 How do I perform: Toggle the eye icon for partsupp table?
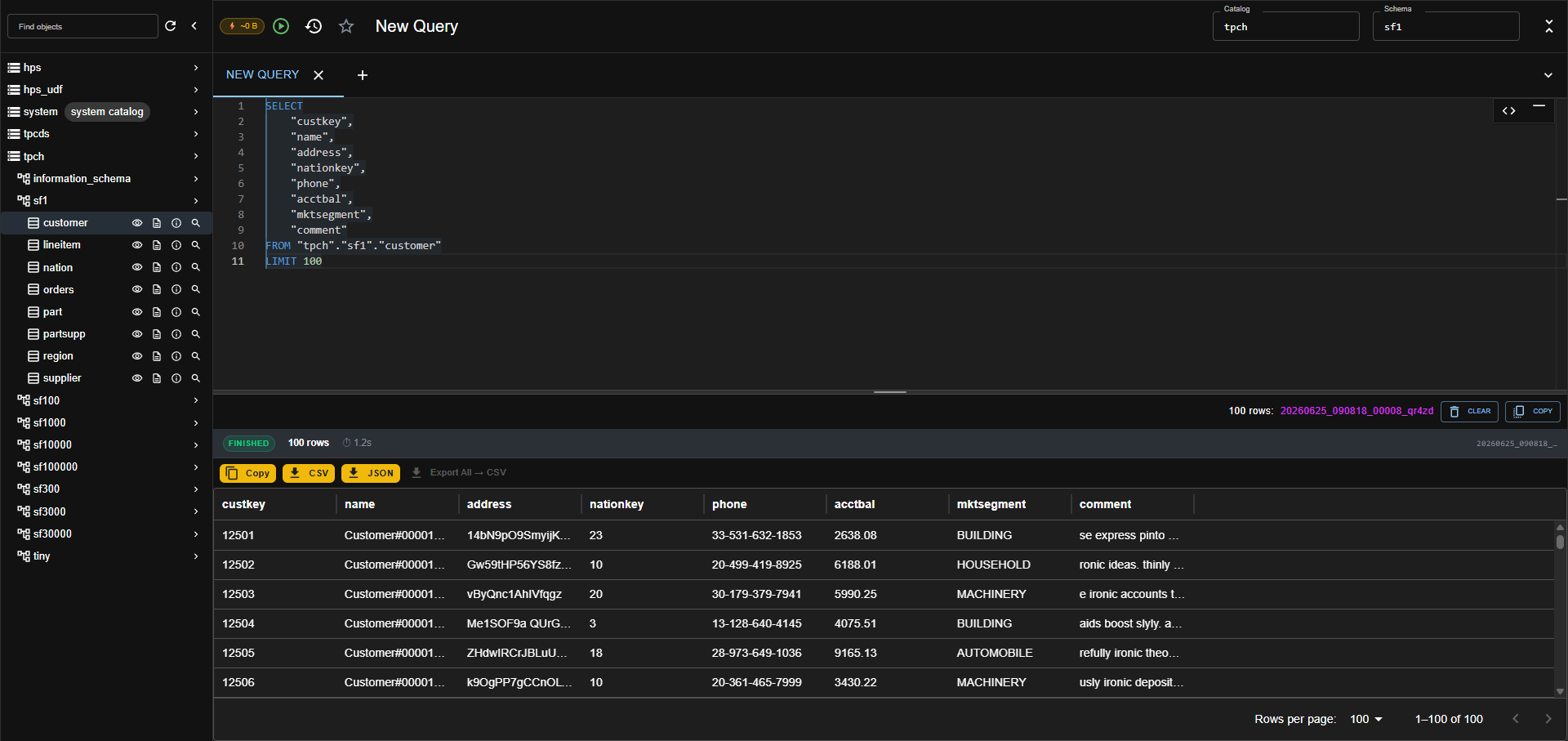(x=137, y=334)
